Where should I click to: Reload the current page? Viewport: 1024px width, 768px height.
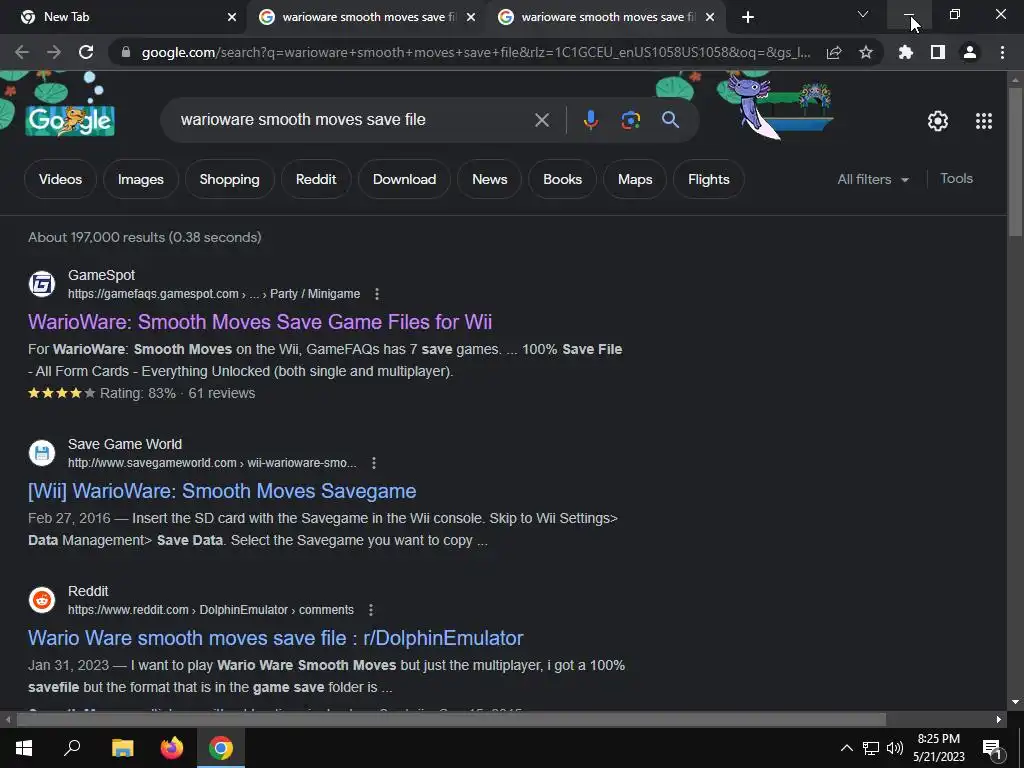pyautogui.click(x=86, y=52)
